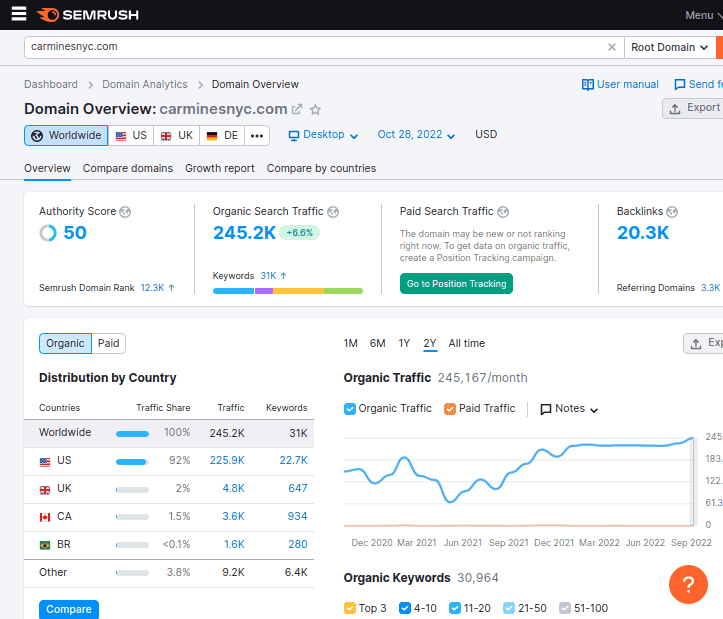Star carminesnyc.com as favorite

(315, 109)
